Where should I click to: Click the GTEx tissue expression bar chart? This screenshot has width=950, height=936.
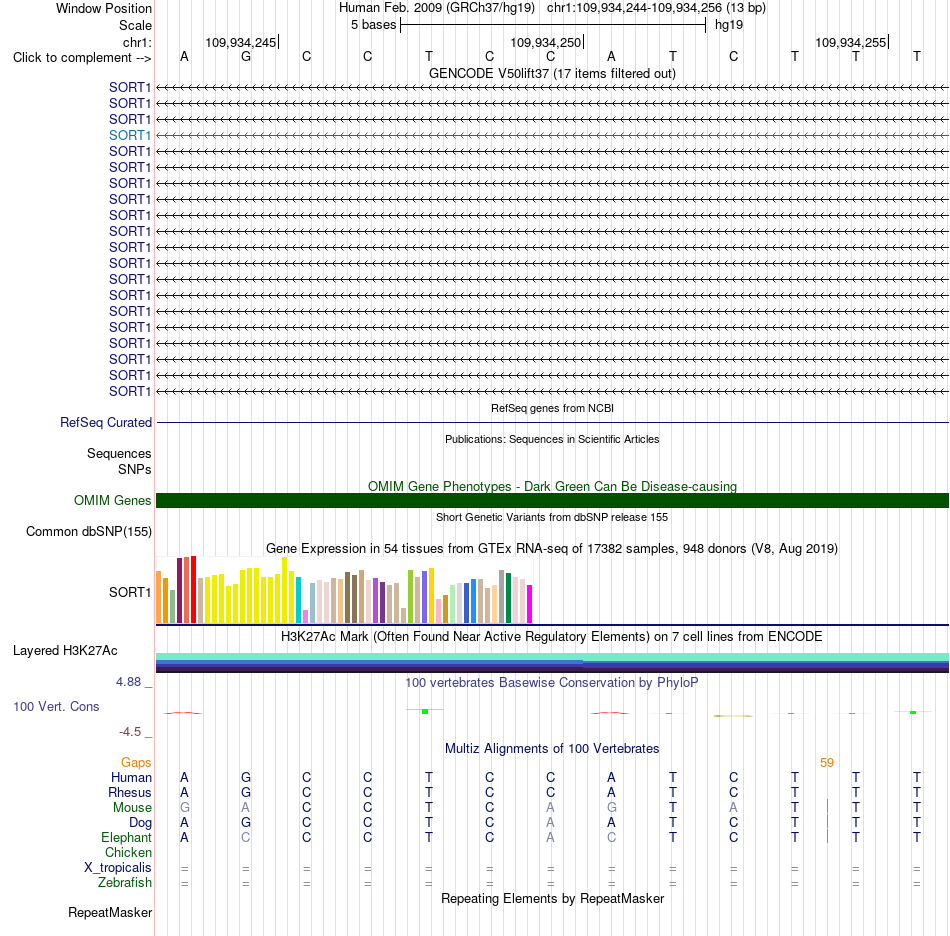point(344,589)
